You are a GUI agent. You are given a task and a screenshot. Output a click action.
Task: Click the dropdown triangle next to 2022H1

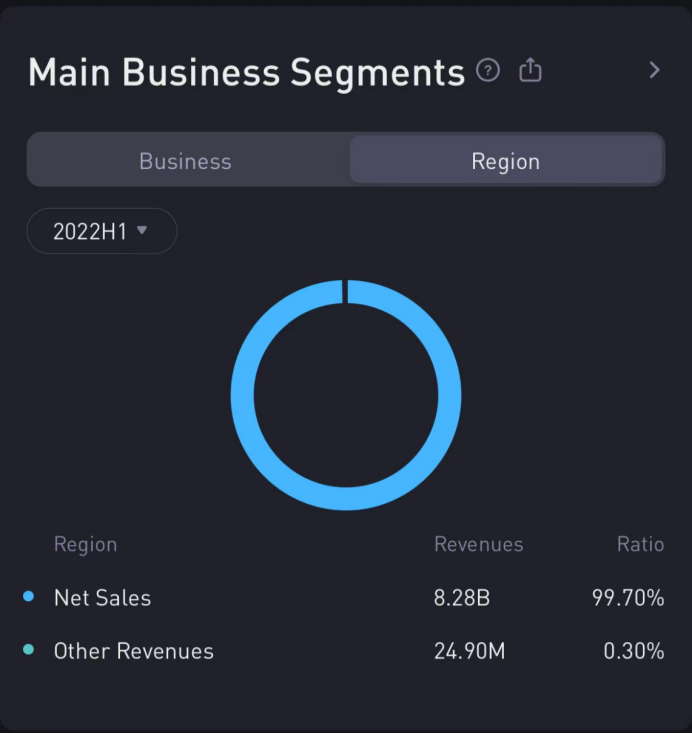coord(142,230)
